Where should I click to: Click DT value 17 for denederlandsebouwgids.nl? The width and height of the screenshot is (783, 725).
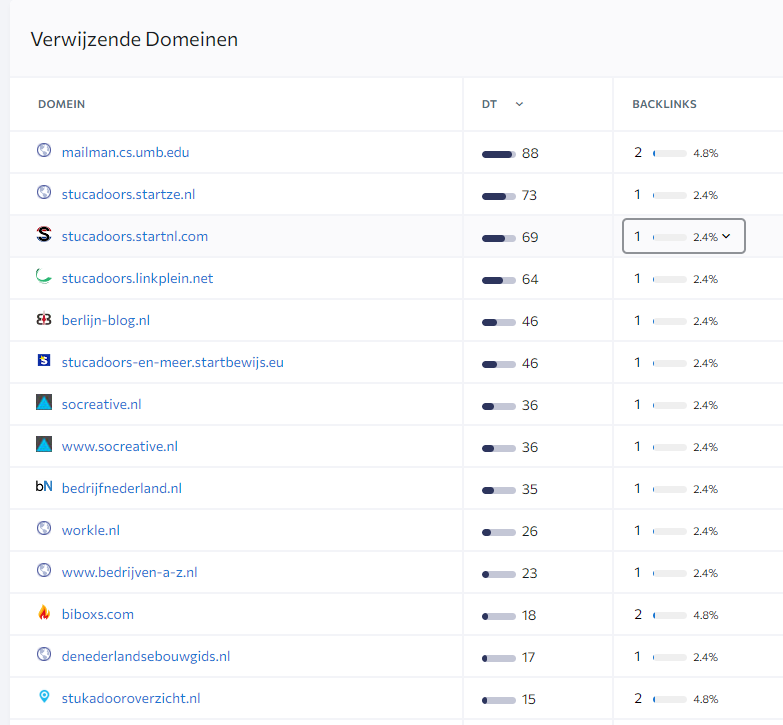[x=528, y=657]
